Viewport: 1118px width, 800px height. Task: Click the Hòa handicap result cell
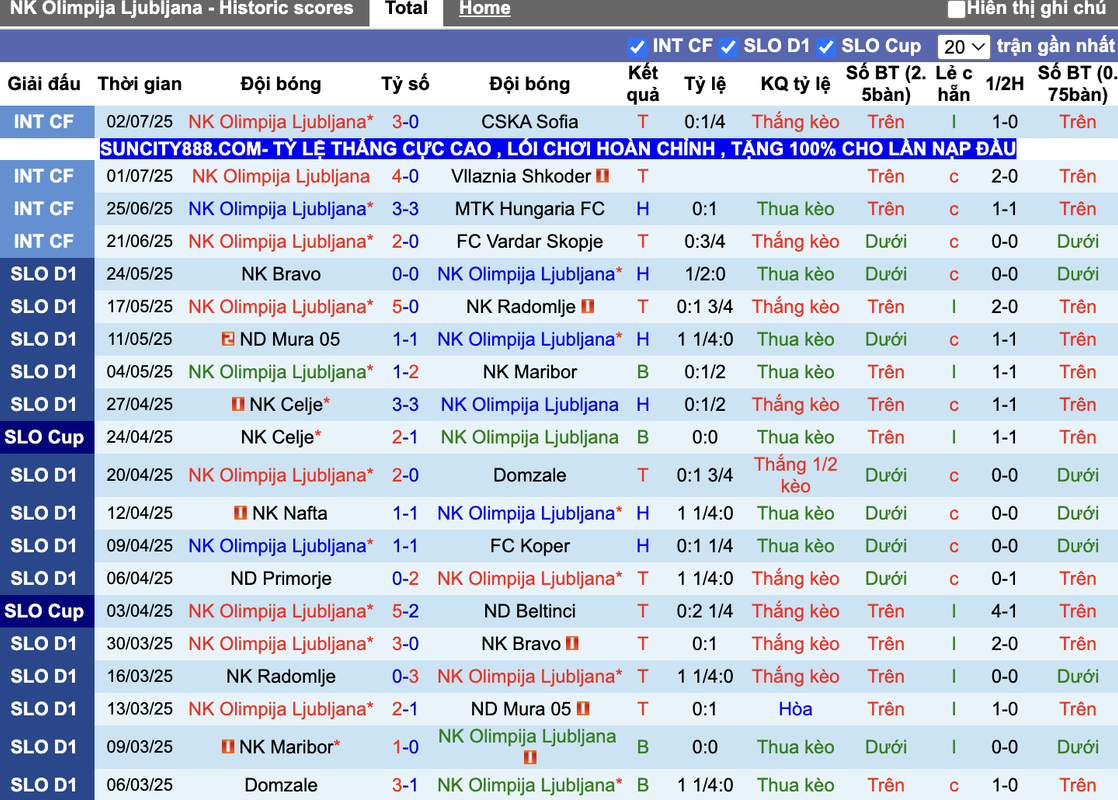click(x=795, y=709)
